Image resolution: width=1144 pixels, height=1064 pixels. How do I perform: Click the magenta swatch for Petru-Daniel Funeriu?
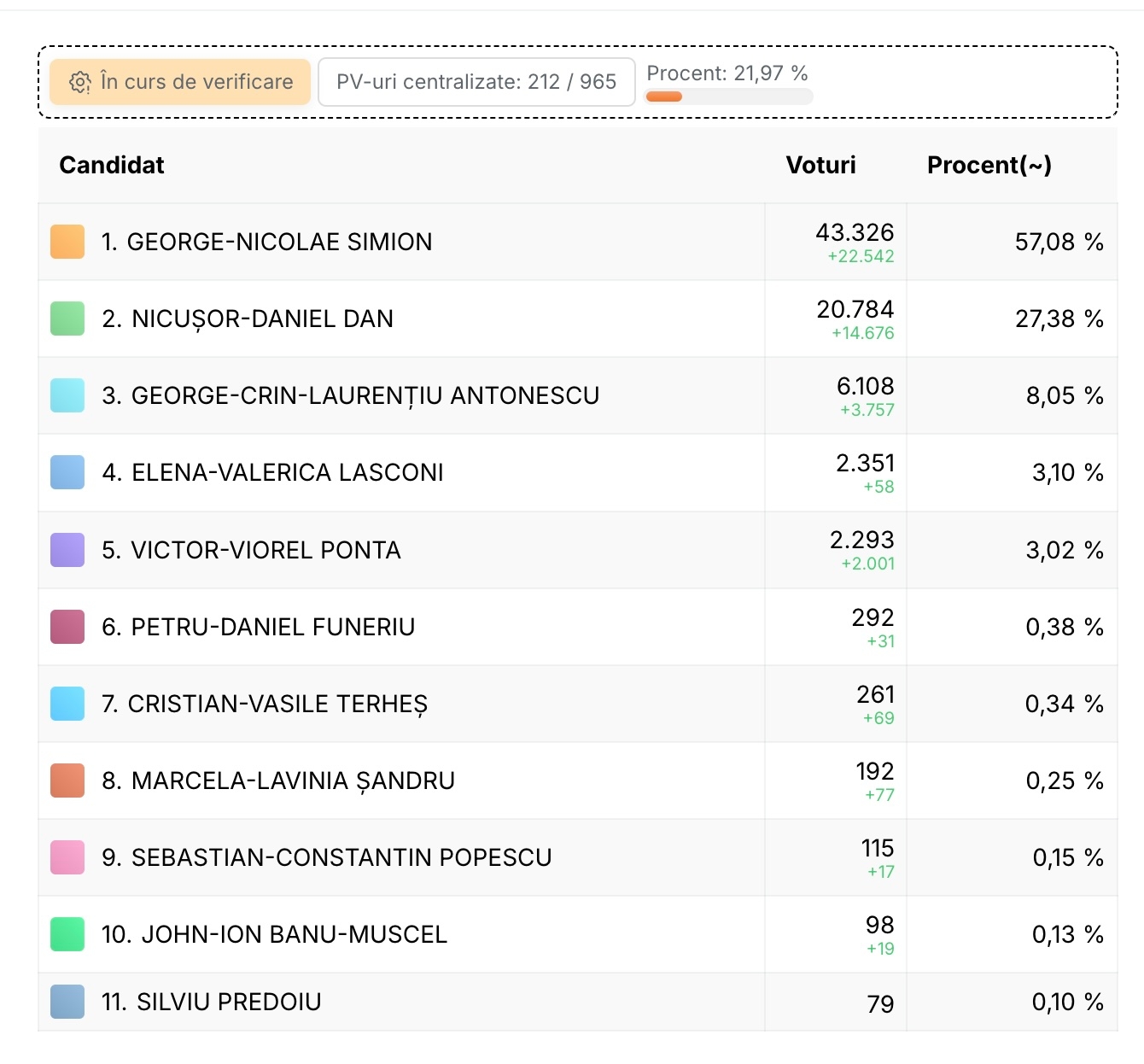[x=67, y=627]
